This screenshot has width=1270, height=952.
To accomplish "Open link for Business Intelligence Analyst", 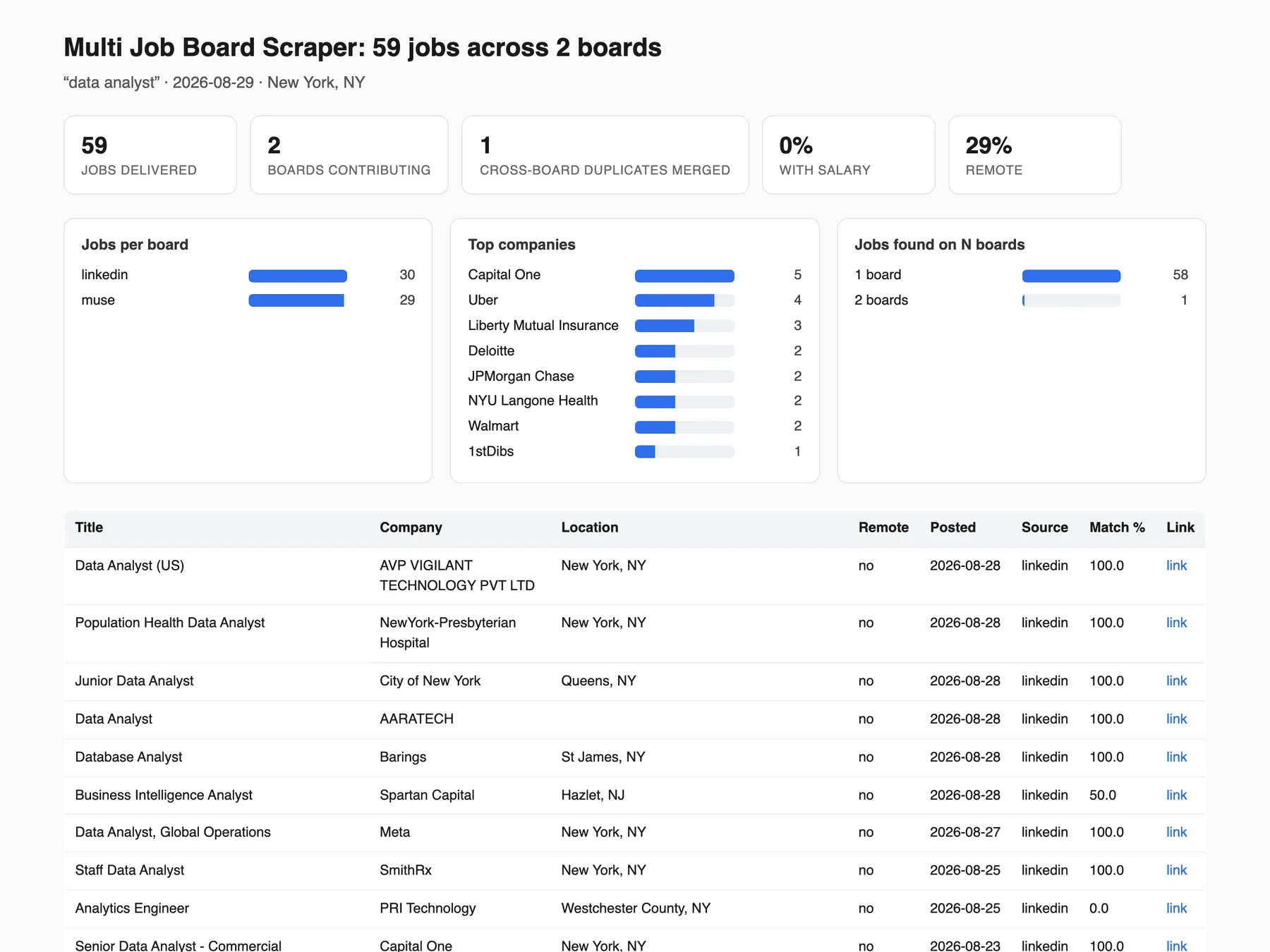I will [x=1176, y=795].
